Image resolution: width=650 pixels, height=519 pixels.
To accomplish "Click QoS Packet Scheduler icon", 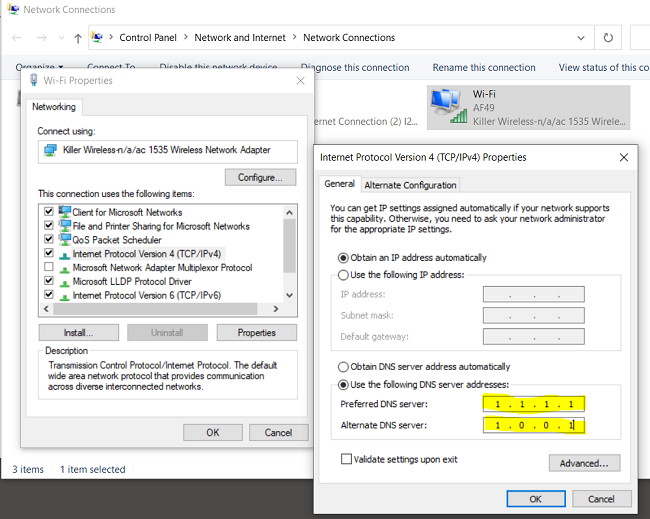I will tap(65, 239).
